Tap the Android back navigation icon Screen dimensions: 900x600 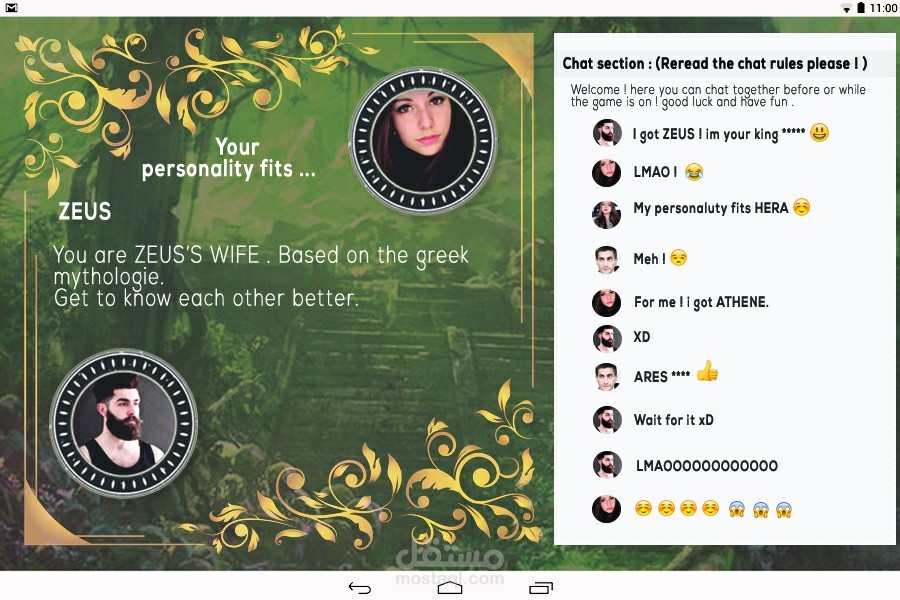click(360, 587)
